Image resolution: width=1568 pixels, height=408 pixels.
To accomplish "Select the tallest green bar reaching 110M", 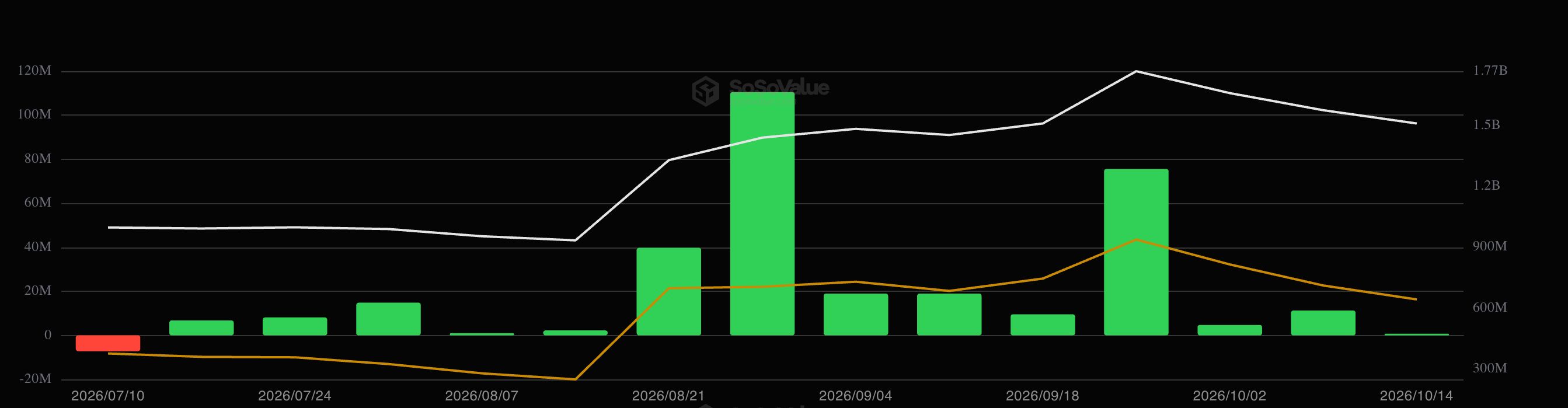I will point(762,214).
